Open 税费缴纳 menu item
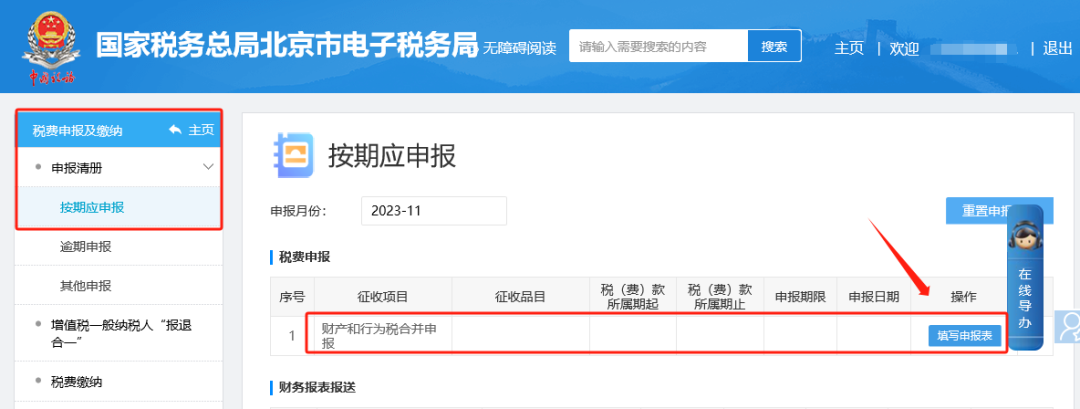Image resolution: width=1080 pixels, height=409 pixels. pos(77,381)
